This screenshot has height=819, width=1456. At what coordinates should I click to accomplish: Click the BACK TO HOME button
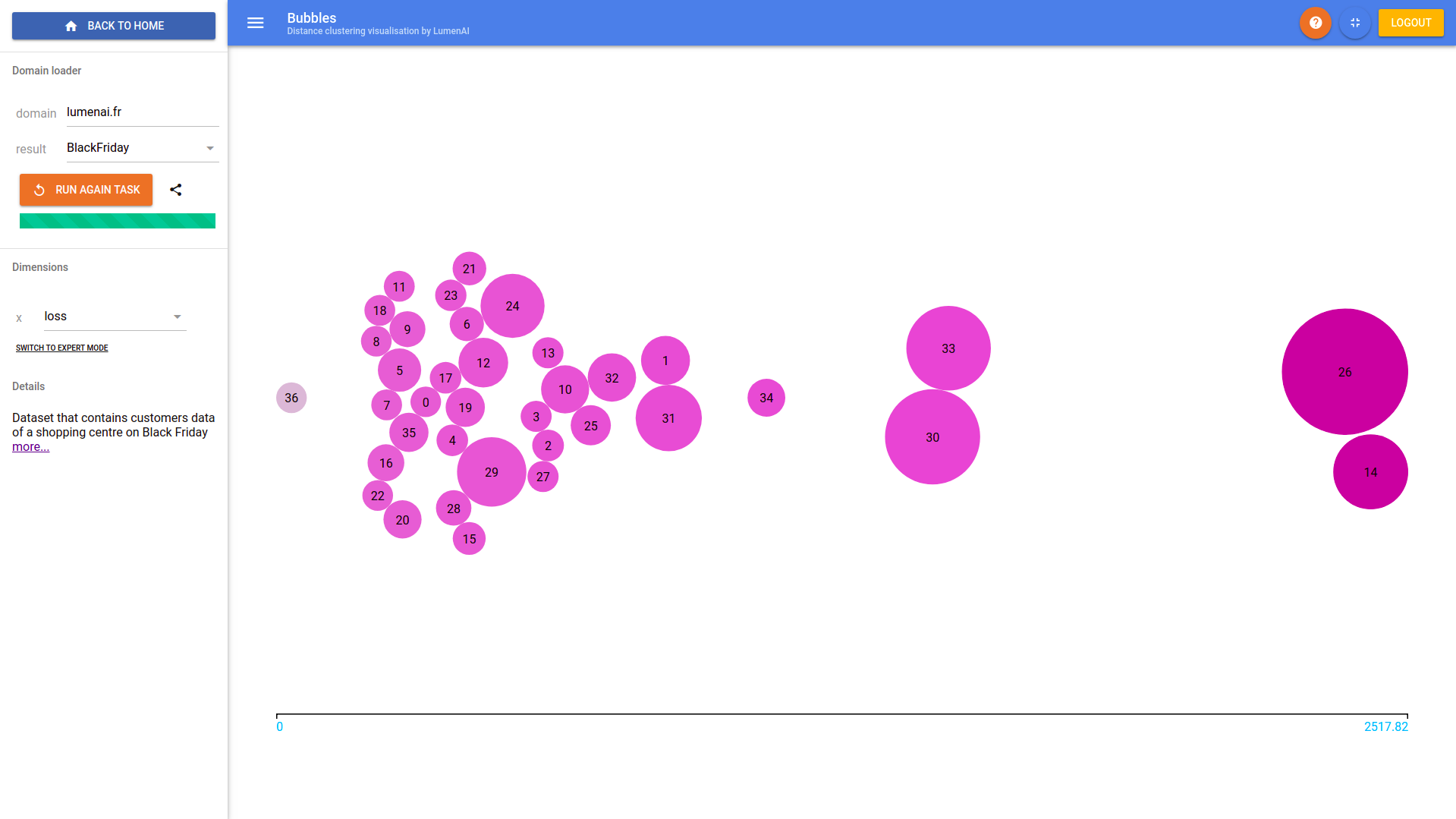pos(113,25)
